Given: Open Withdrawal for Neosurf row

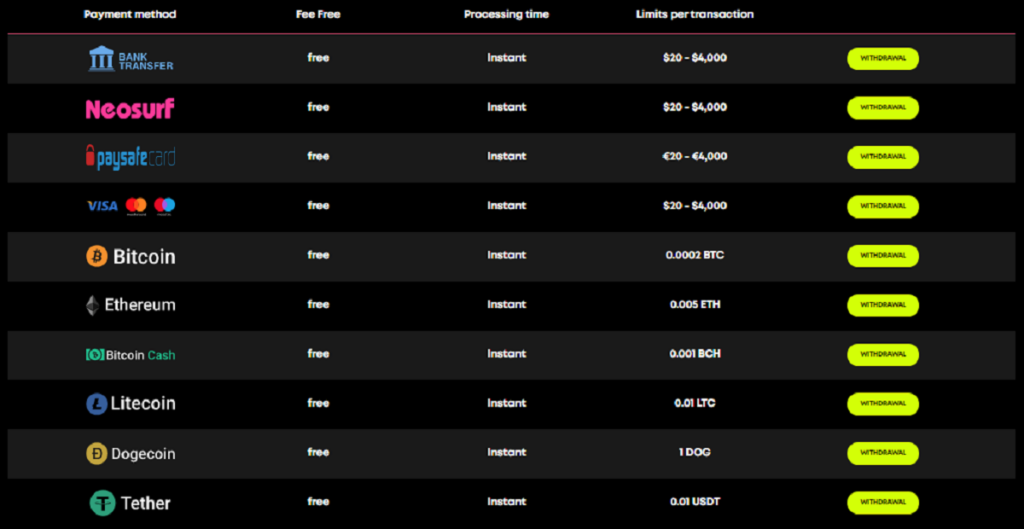Looking at the screenshot, I should [x=883, y=108].
